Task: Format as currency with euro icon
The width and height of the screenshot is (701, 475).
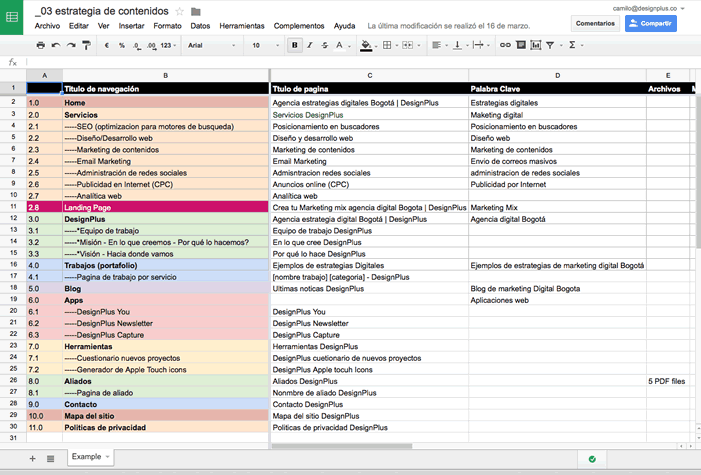Action: pos(107,45)
